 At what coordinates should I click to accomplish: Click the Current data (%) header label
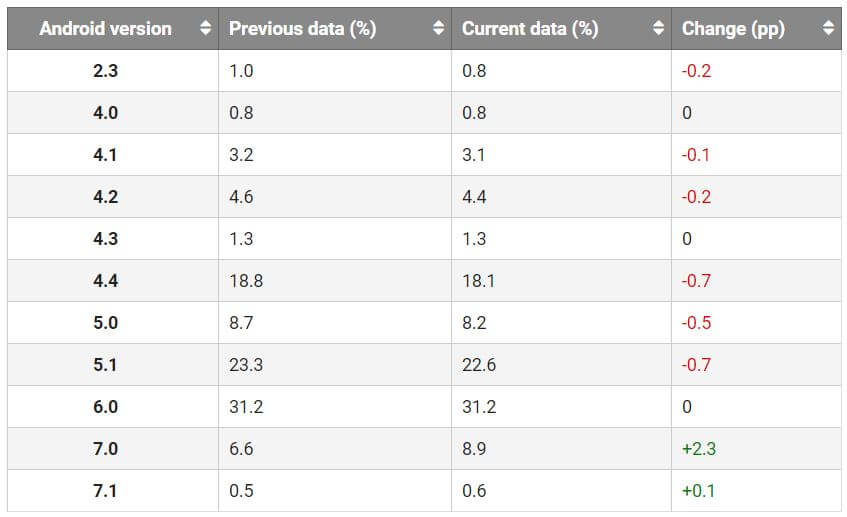pyautogui.click(x=530, y=29)
